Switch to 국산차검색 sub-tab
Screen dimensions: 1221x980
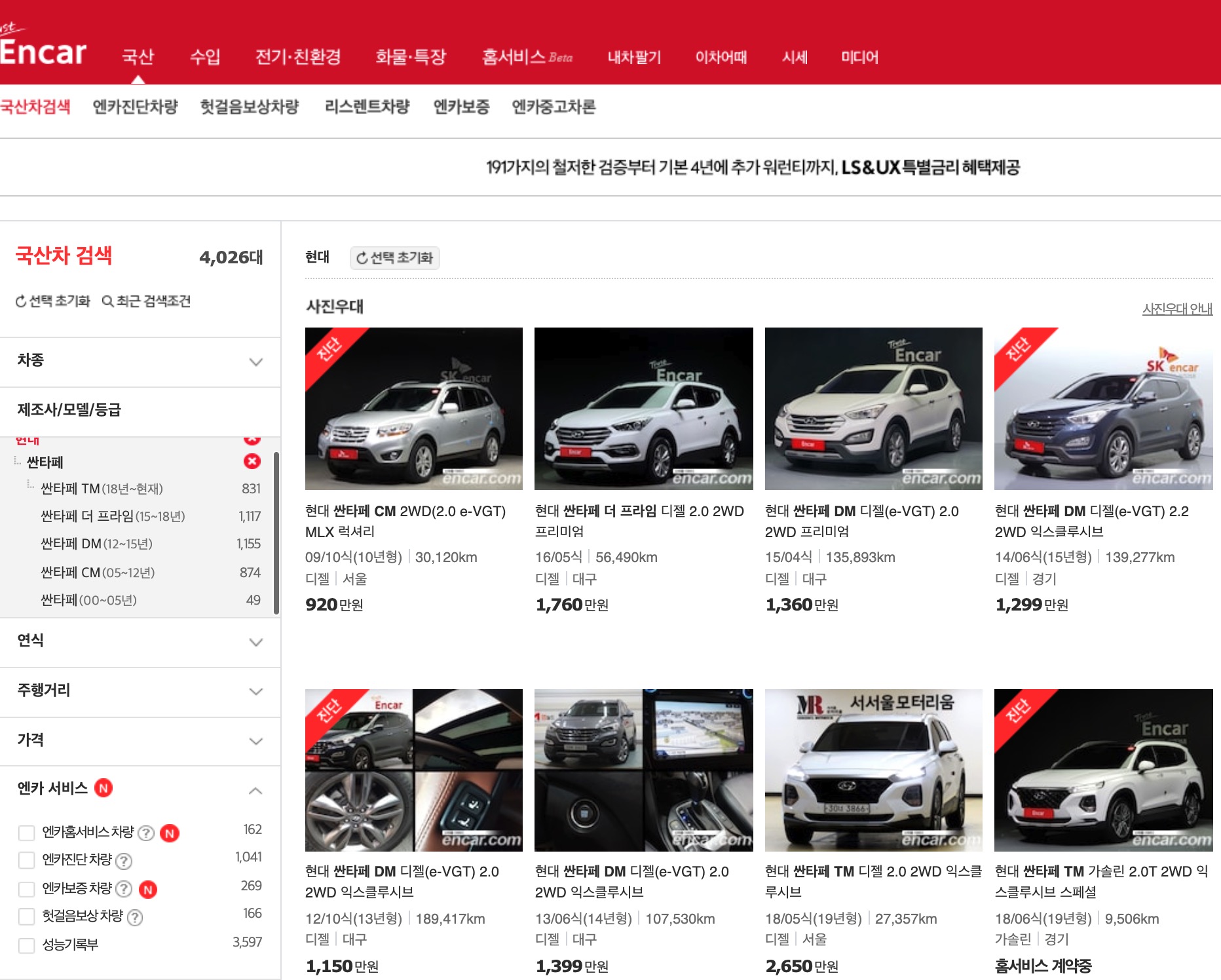point(35,106)
